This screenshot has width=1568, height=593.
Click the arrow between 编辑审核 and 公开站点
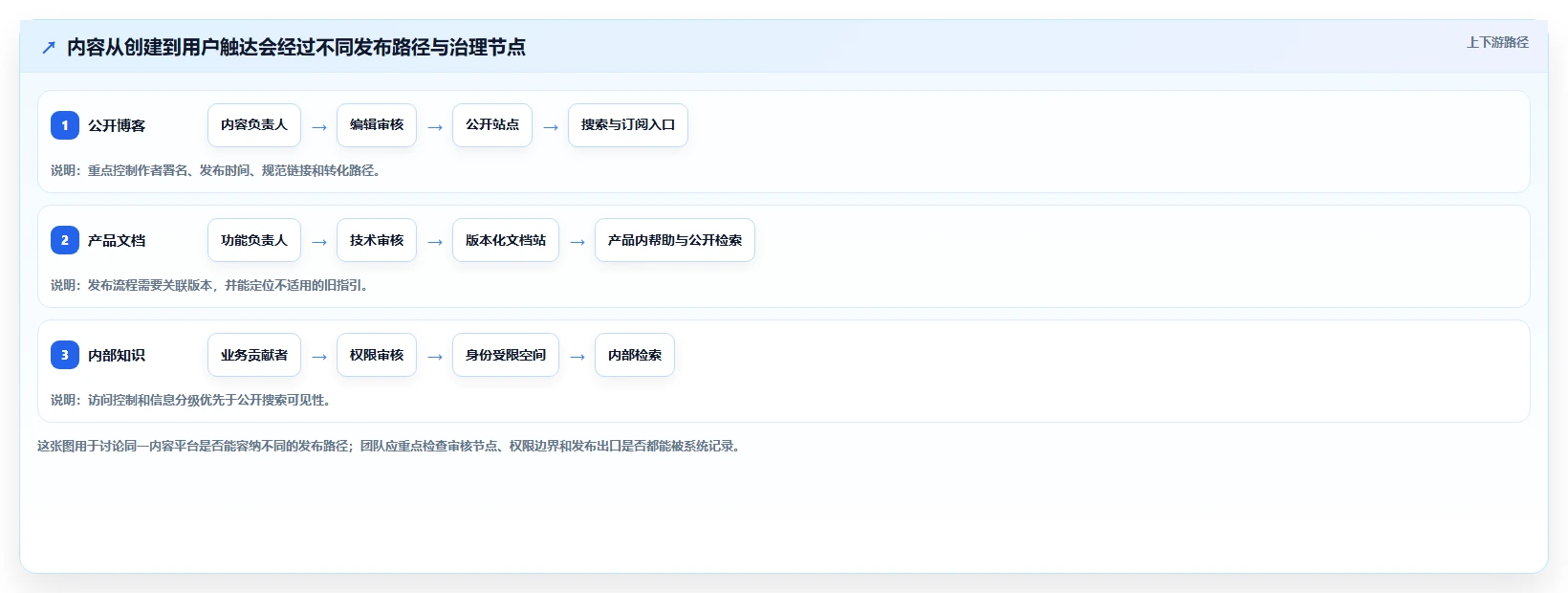(435, 127)
